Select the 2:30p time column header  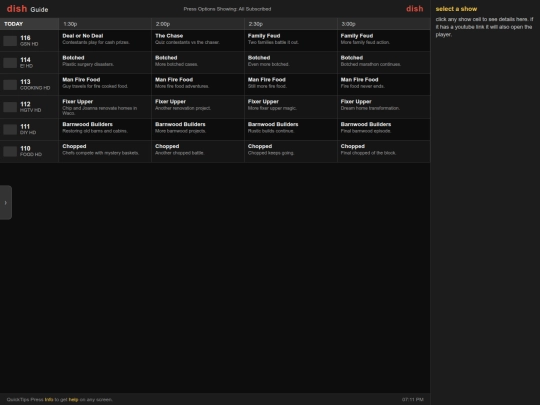(x=291, y=24)
